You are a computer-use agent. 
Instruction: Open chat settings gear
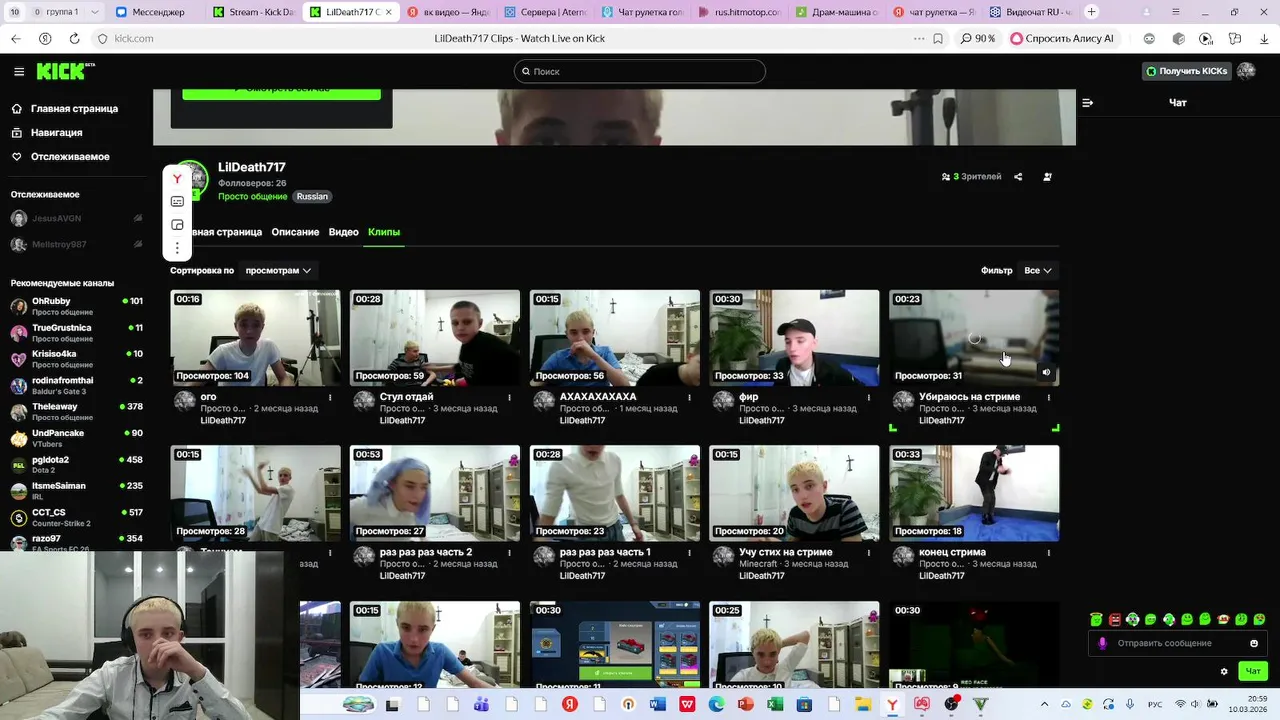1224,672
